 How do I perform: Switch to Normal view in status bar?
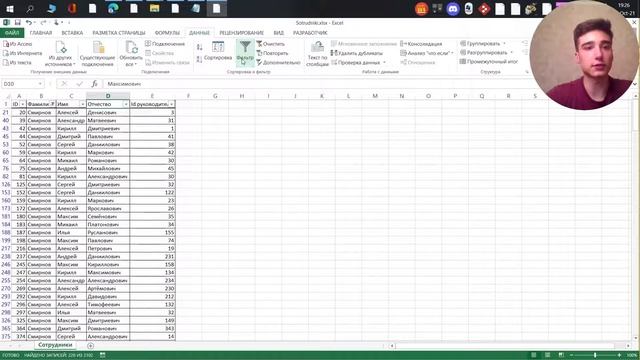tap(533, 355)
